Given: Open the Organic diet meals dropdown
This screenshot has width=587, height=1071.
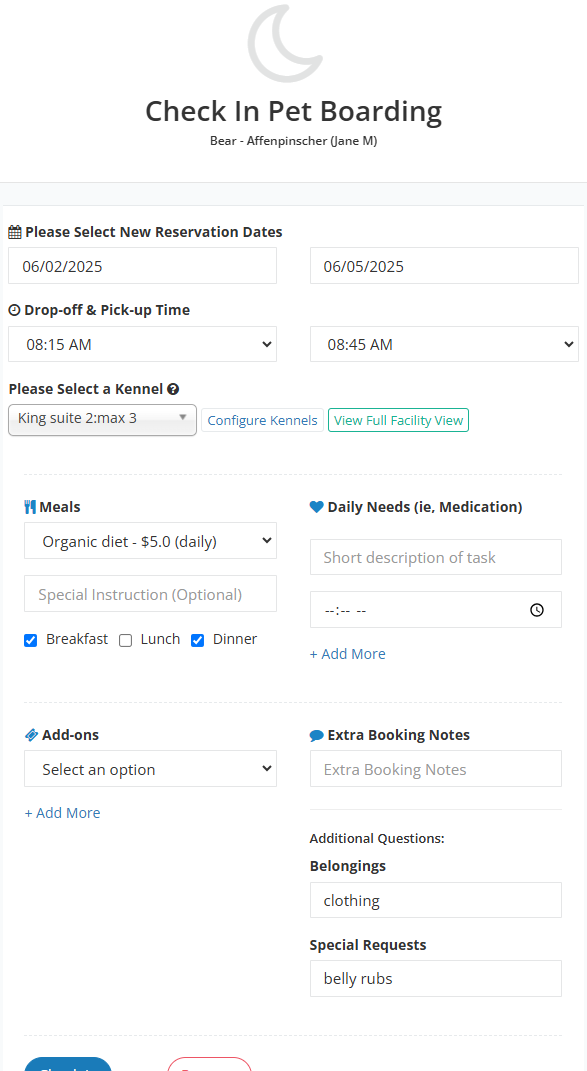Looking at the screenshot, I should coord(150,541).
